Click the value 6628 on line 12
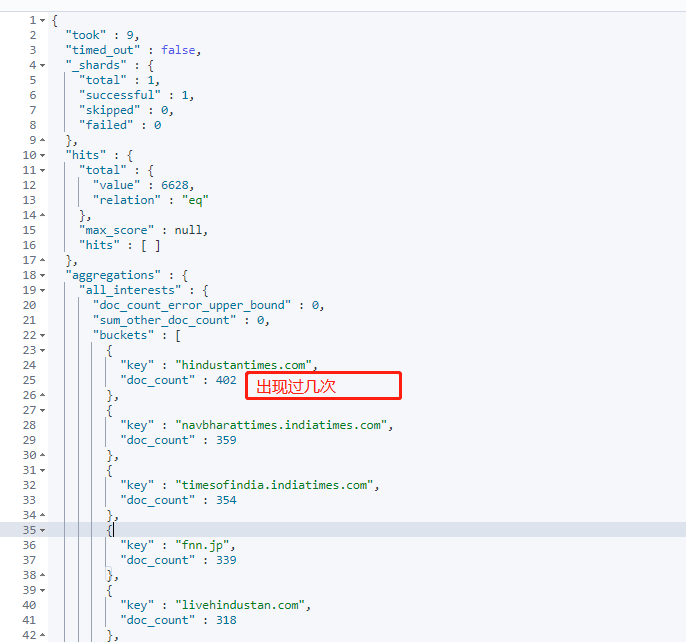This screenshot has width=686, height=642. coord(175,185)
